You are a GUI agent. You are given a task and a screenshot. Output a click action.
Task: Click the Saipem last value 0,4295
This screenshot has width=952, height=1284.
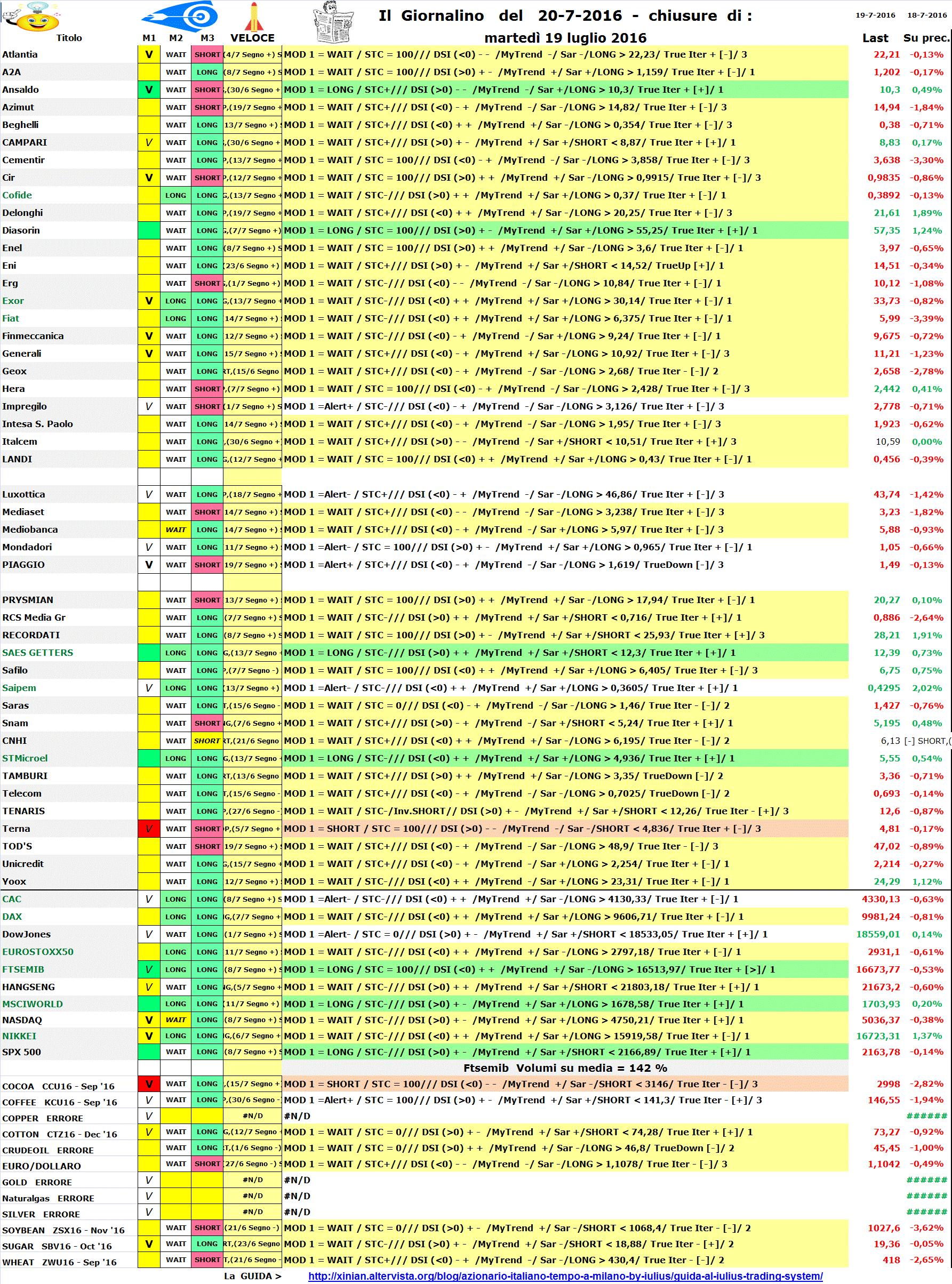884,688
